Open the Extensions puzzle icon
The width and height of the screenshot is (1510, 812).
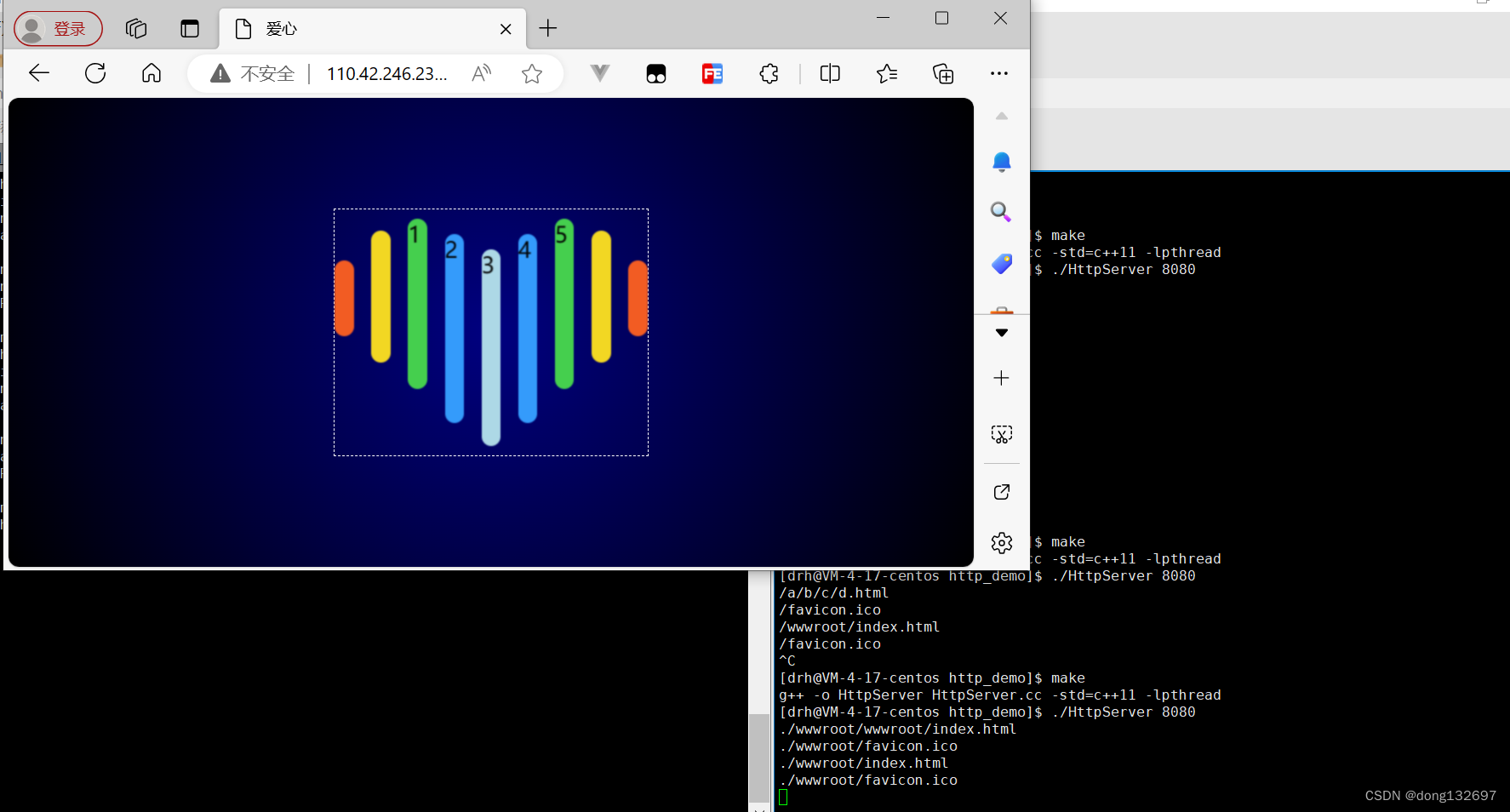[x=769, y=74]
